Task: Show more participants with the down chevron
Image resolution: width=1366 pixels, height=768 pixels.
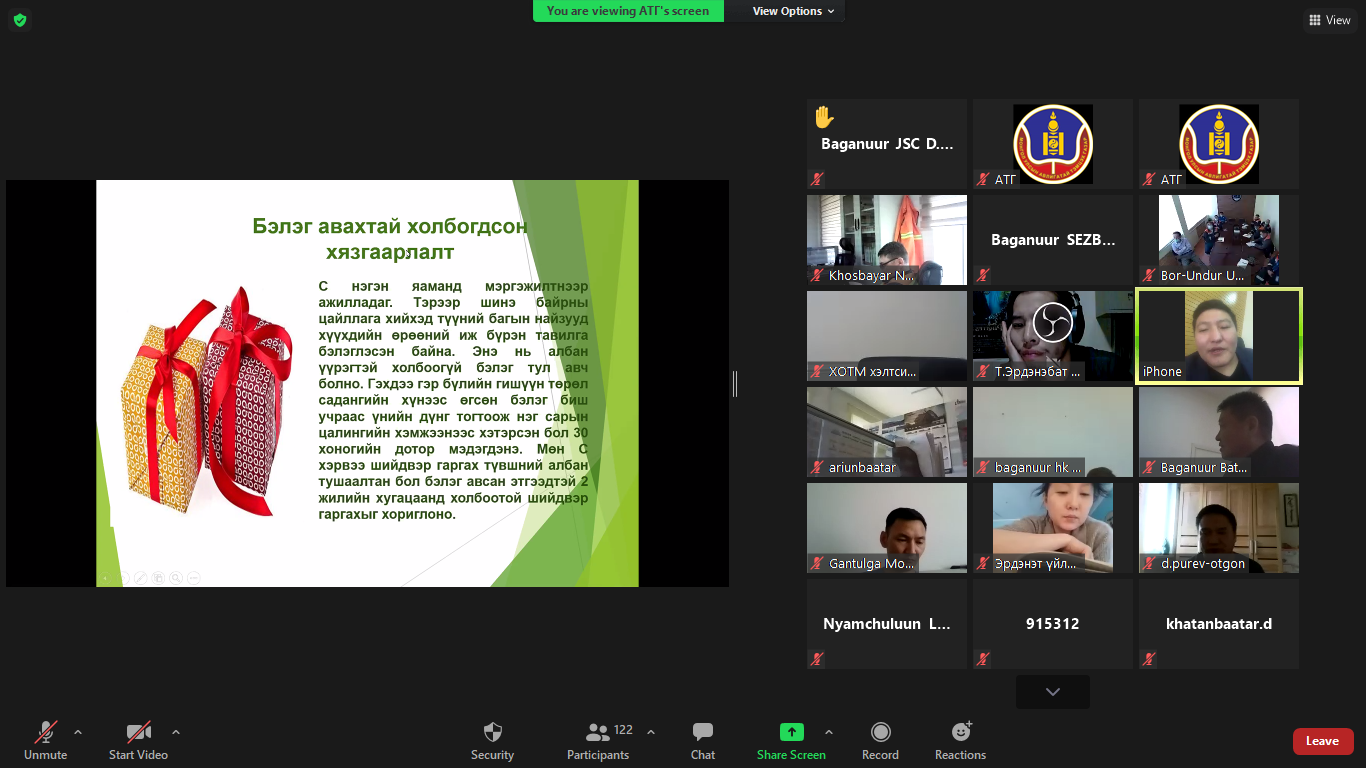Action: click(x=1052, y=692)
